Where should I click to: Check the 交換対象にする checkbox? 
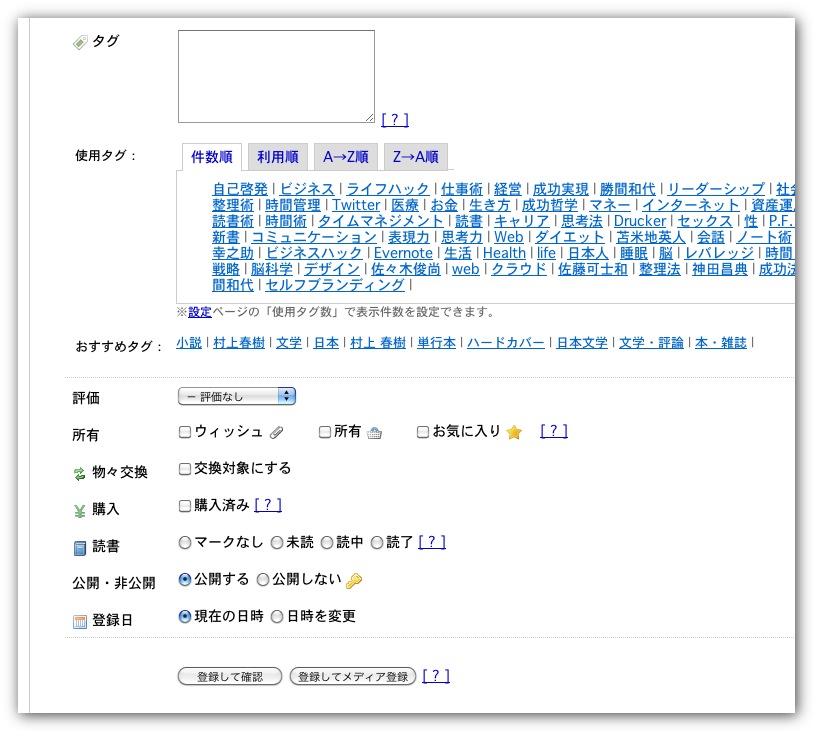(184, 468)
